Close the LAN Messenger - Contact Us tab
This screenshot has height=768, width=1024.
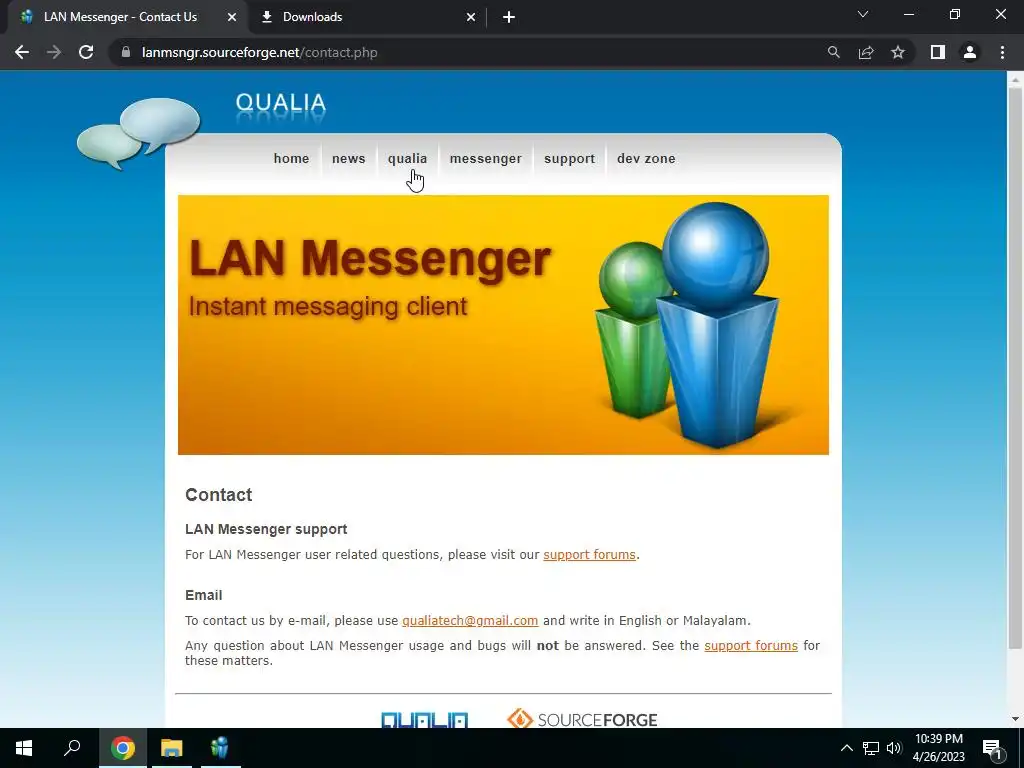pos(232,17)
